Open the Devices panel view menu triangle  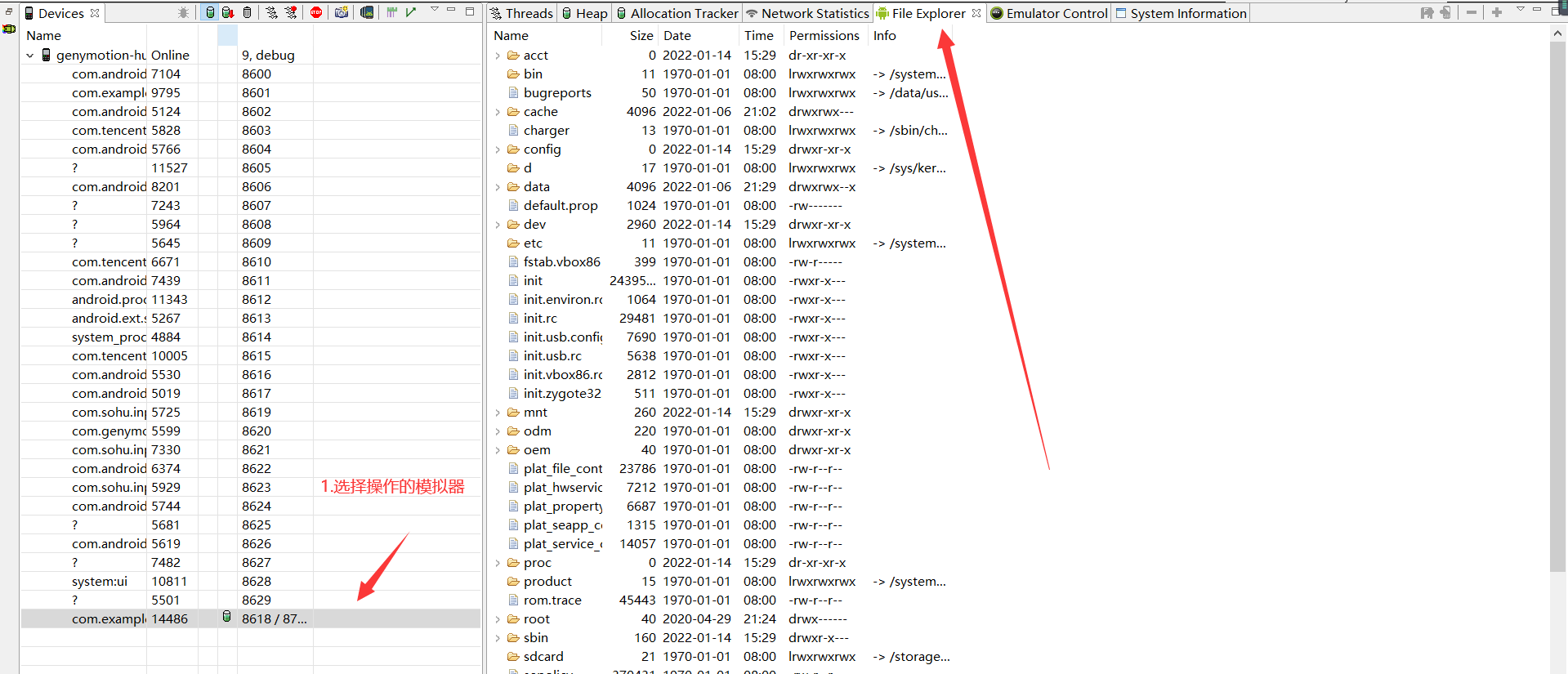click(435, 9)
